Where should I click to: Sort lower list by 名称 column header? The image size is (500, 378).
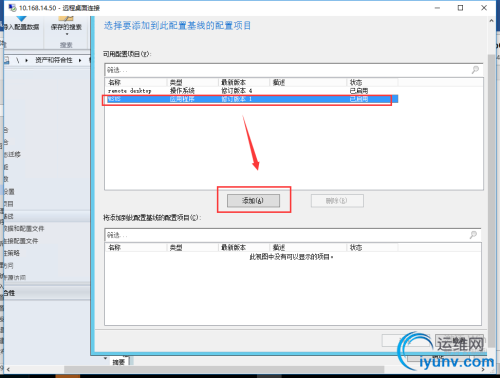tap(136, 247)
